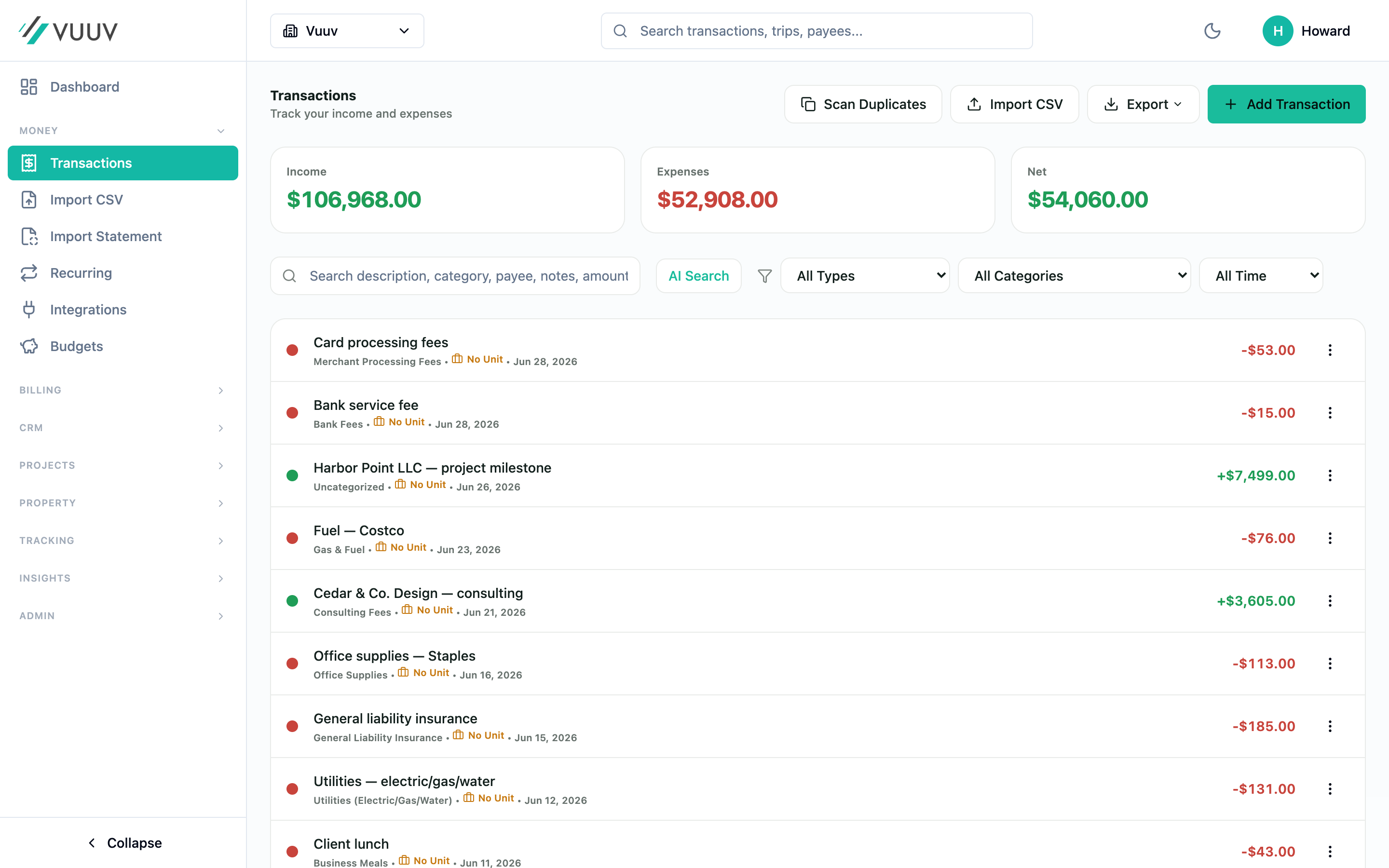
Task: Expand the CRM section
Action: [x=123, y=428]
